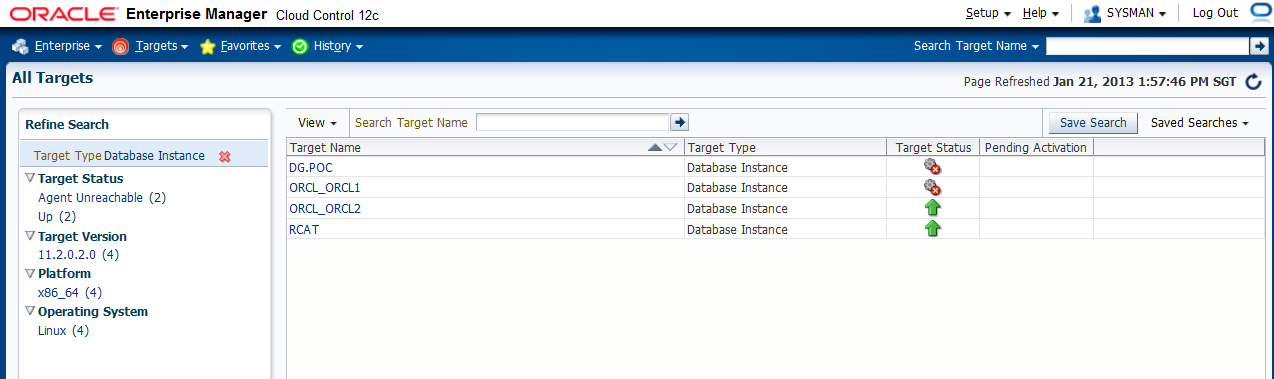1274x379 pixels.
Task: Click the table Search Target Name field
Action: pyautogui.click(x=572, y=122)
